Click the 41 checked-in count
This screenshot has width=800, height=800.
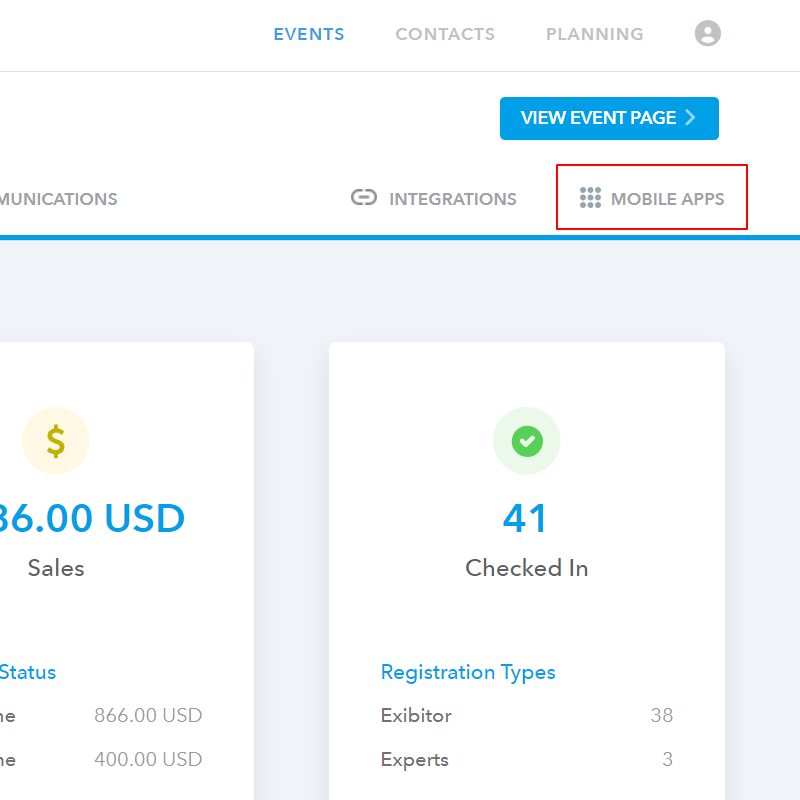(x=526, y=519)
